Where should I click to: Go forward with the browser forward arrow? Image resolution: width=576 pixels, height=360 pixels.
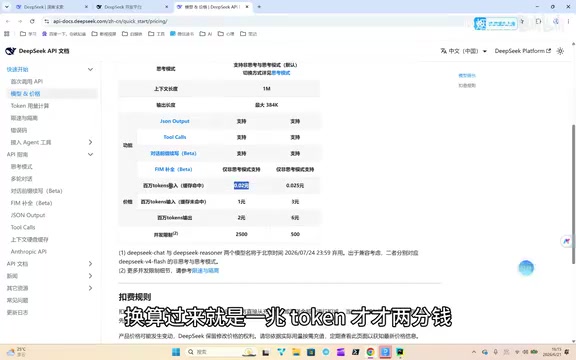point(20,21)
